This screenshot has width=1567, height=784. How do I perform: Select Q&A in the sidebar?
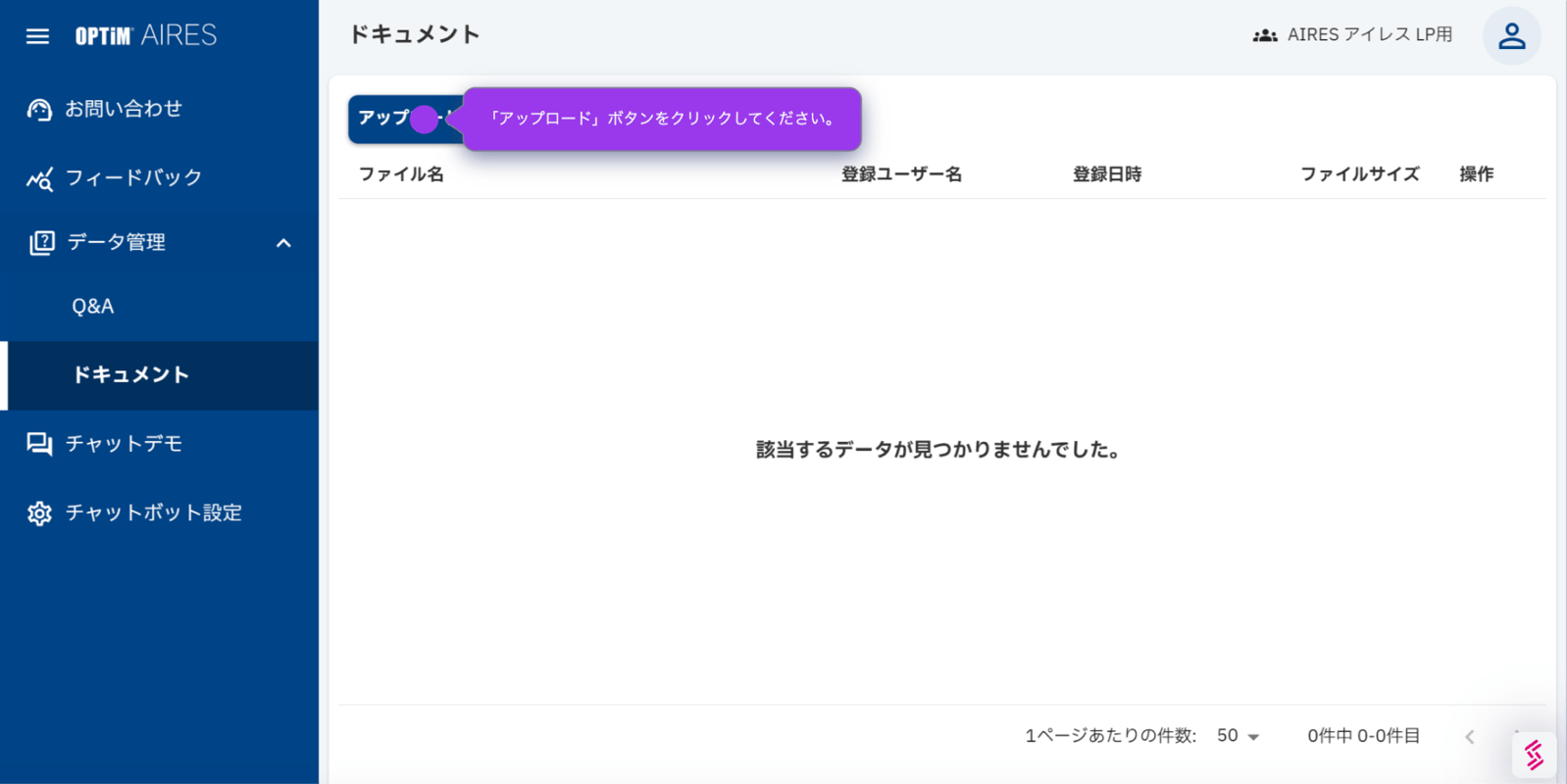(93, 307)
